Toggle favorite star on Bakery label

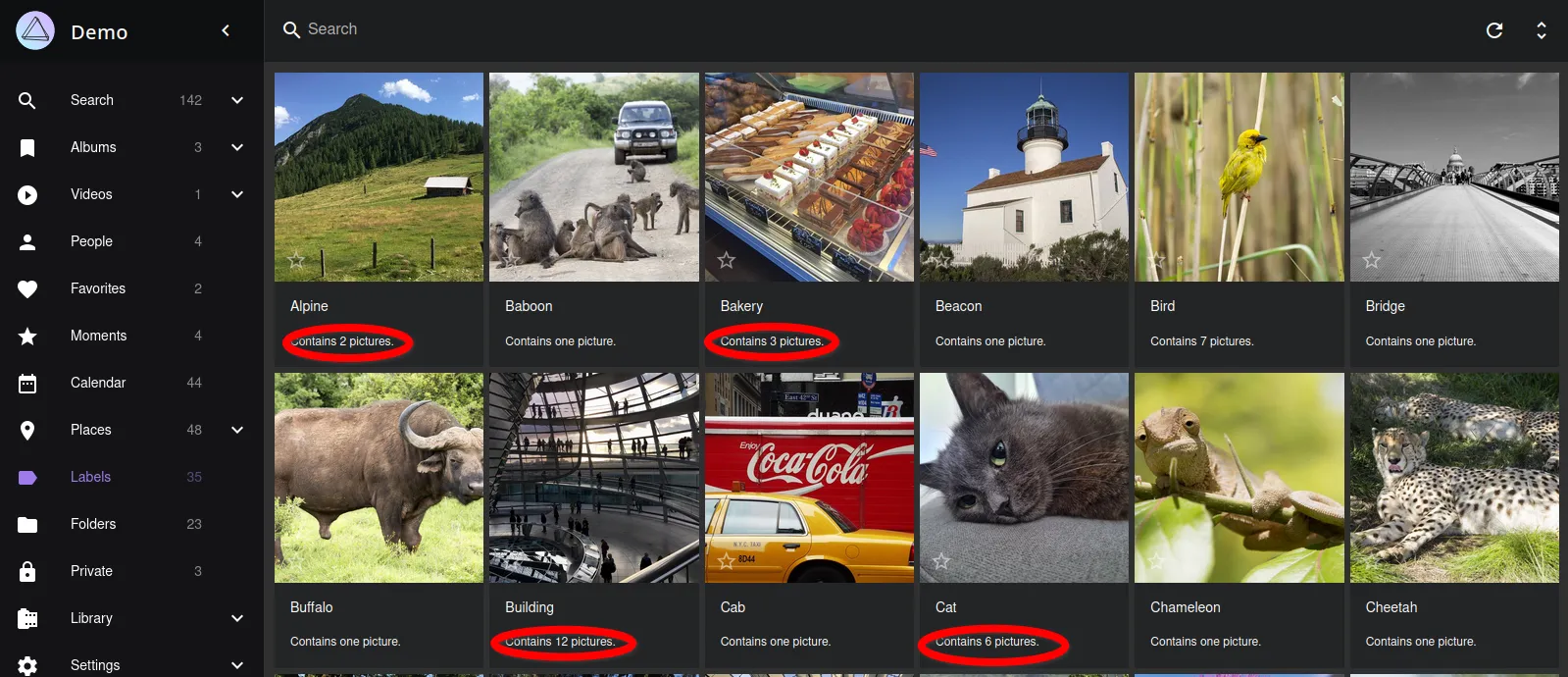pyautogui.click(x=726, y=260)
